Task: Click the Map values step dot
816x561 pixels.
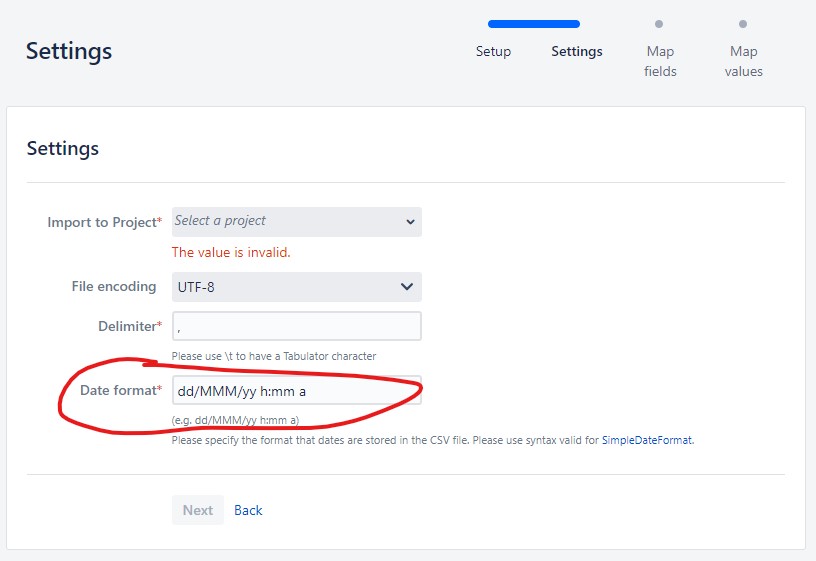Action: pyautogui.click(x=743, y=24)
